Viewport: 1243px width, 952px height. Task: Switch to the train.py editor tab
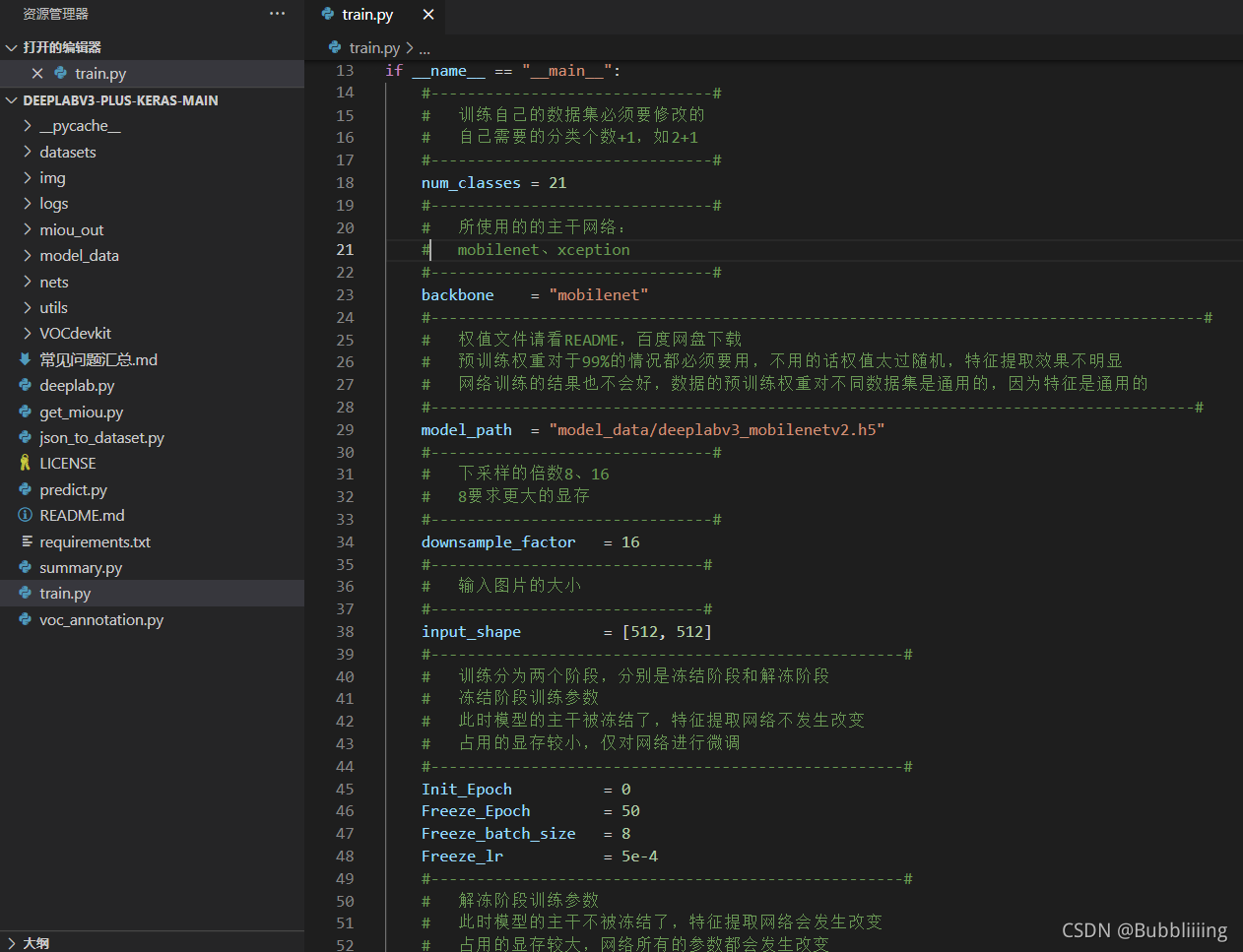(x=367, y=15)
